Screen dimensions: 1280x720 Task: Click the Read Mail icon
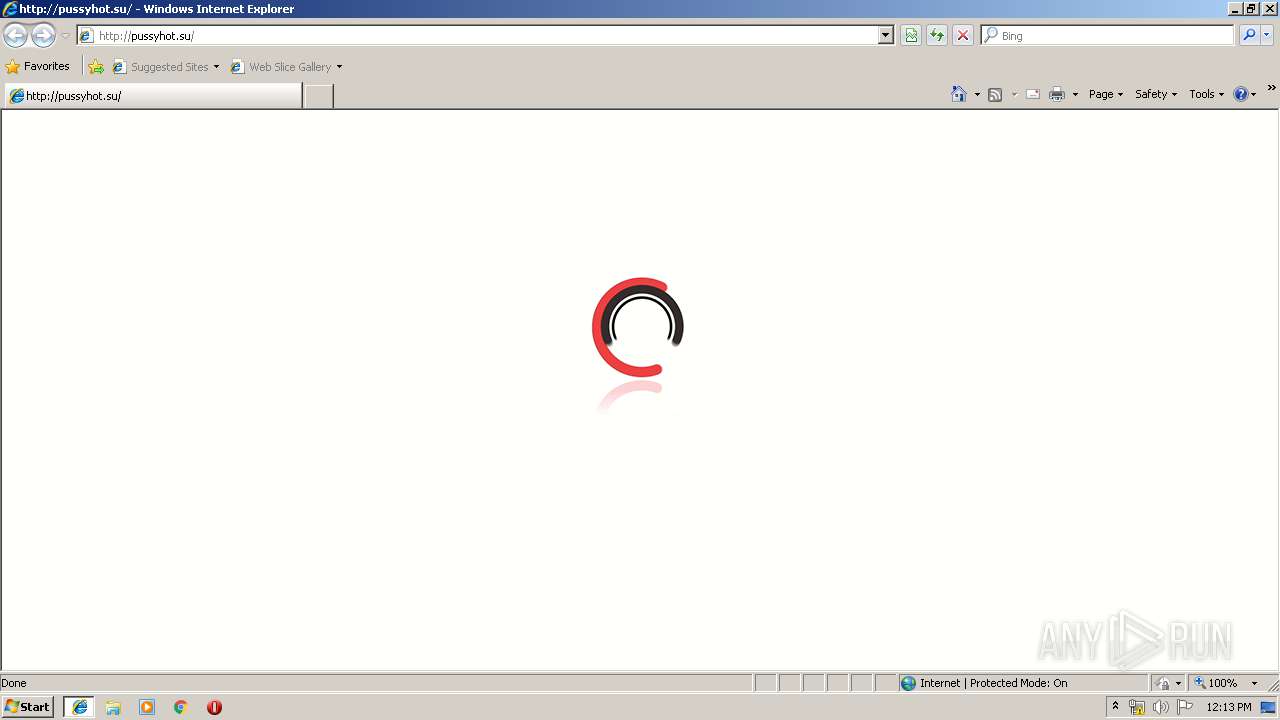1033,94
